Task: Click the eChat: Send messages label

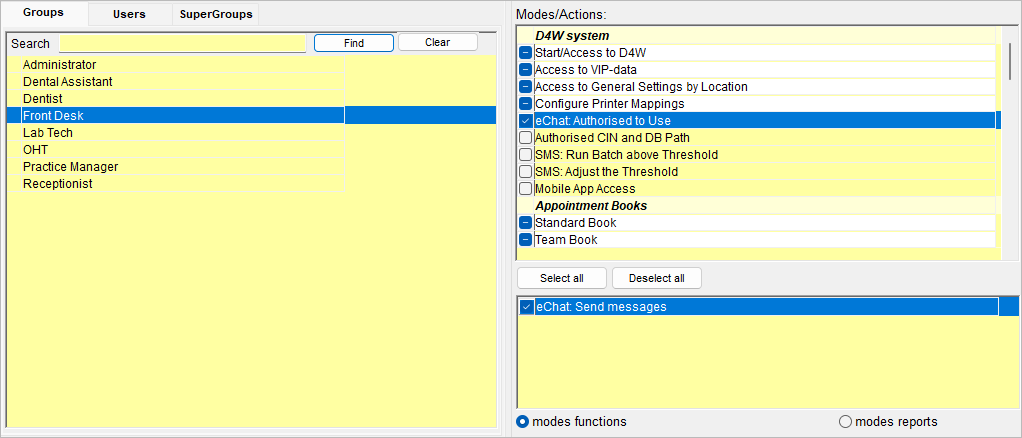Action: (x=601, y=307)
